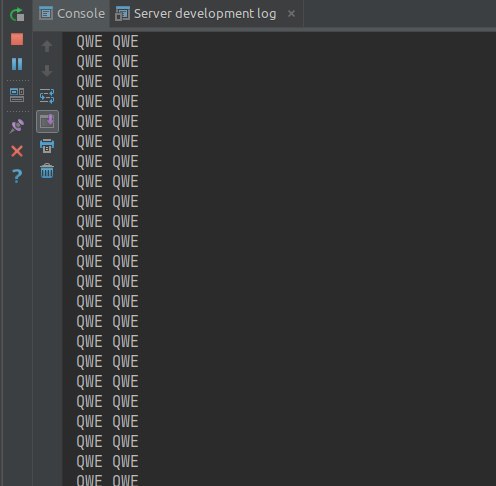Rerun the server with the green rerun icon
This screenshot has width=496, height=486.
[x=17, y=14]
